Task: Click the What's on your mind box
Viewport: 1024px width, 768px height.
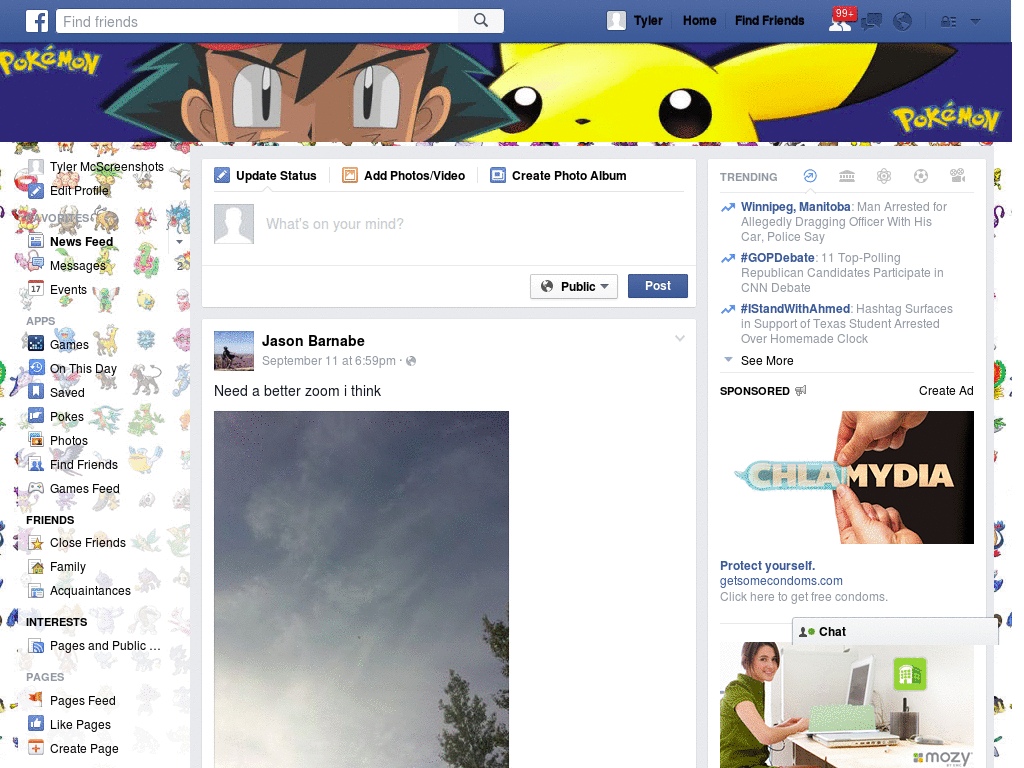Action: [473, 224]
